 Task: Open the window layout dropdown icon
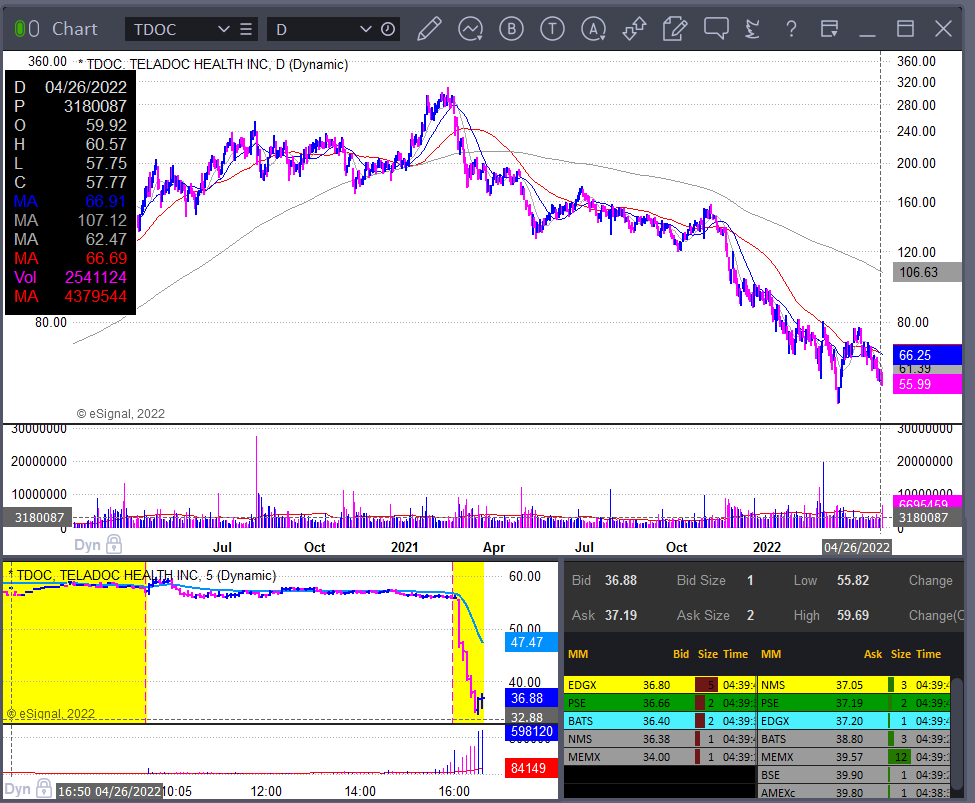pyautogui.click(x=829, y=29)
